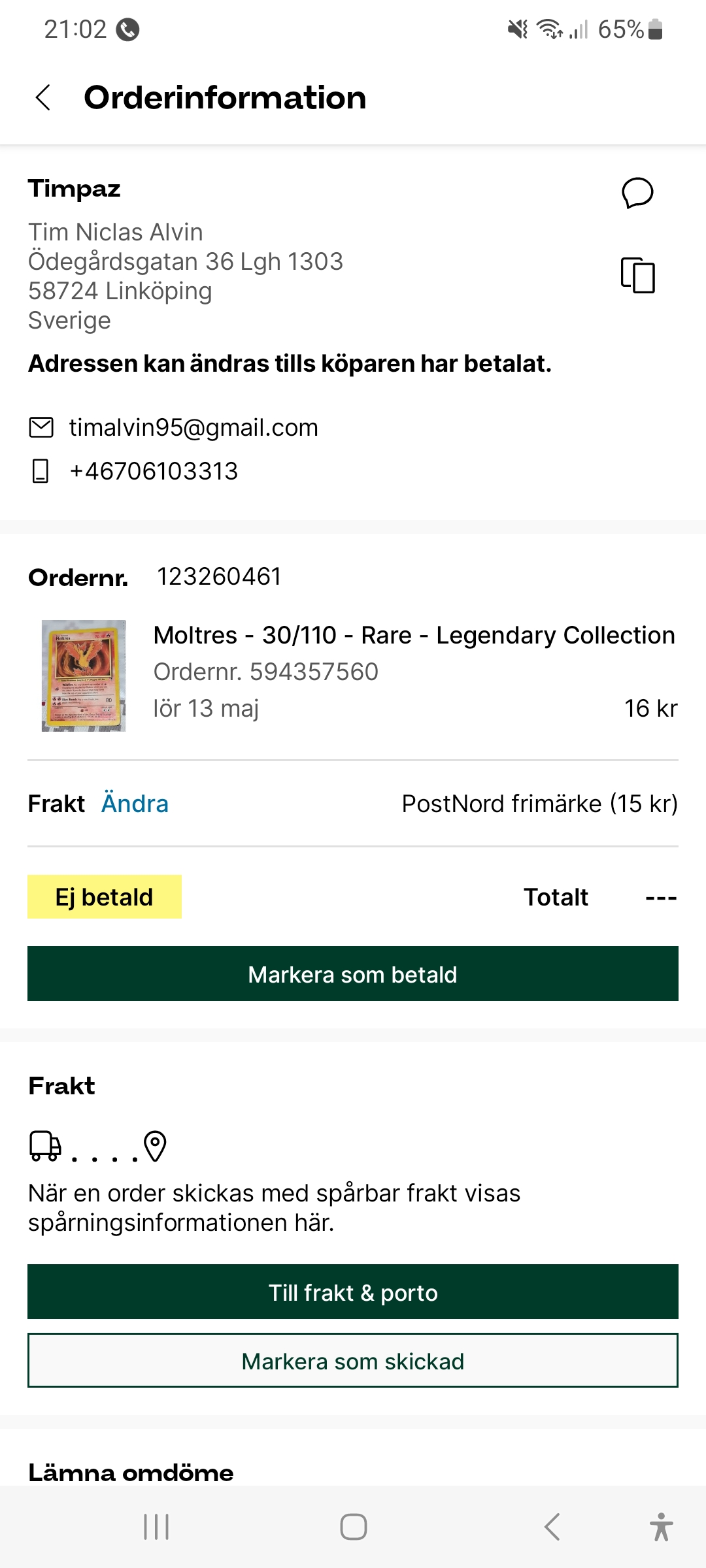Tap the Ej betald status label
The width and height of the screenshot is (706, 1568).
[105, 897]
